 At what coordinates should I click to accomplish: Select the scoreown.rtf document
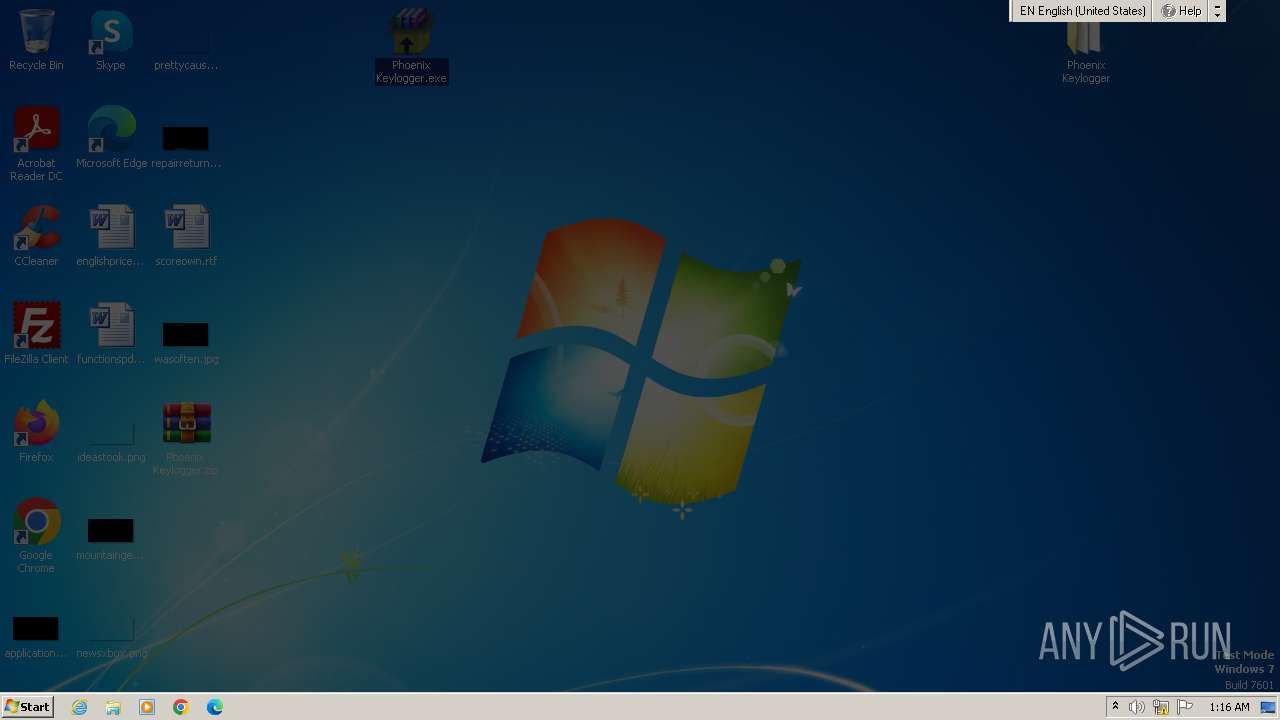point(186,236)
